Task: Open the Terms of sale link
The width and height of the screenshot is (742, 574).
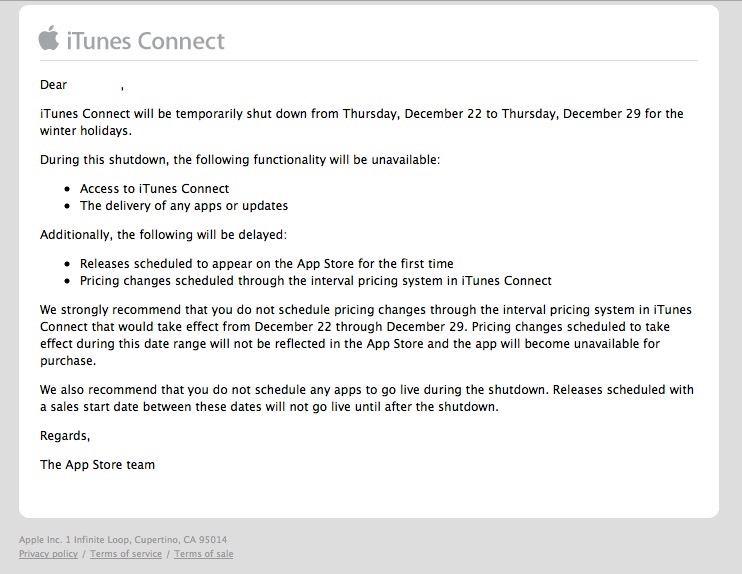Action: point(203,554)
